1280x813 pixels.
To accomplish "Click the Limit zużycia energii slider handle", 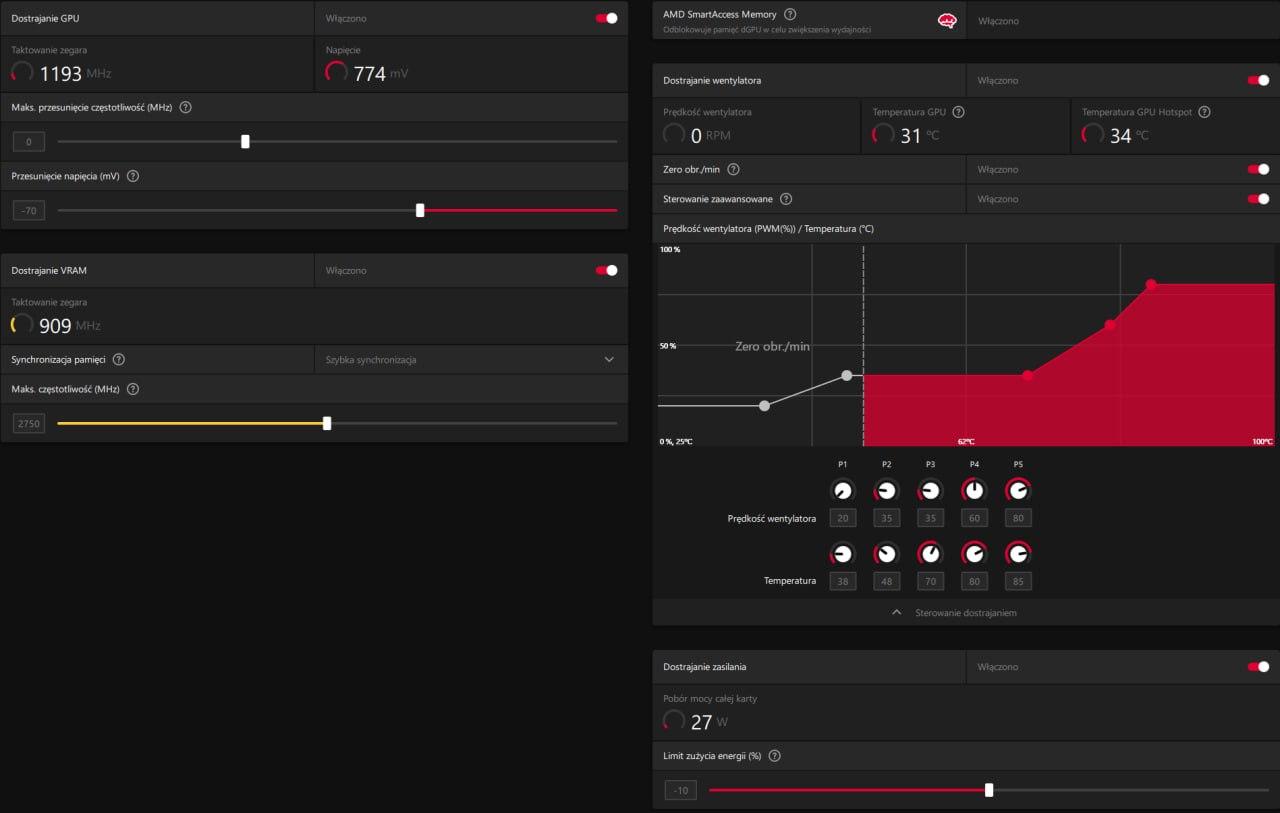I will (989, 790).
